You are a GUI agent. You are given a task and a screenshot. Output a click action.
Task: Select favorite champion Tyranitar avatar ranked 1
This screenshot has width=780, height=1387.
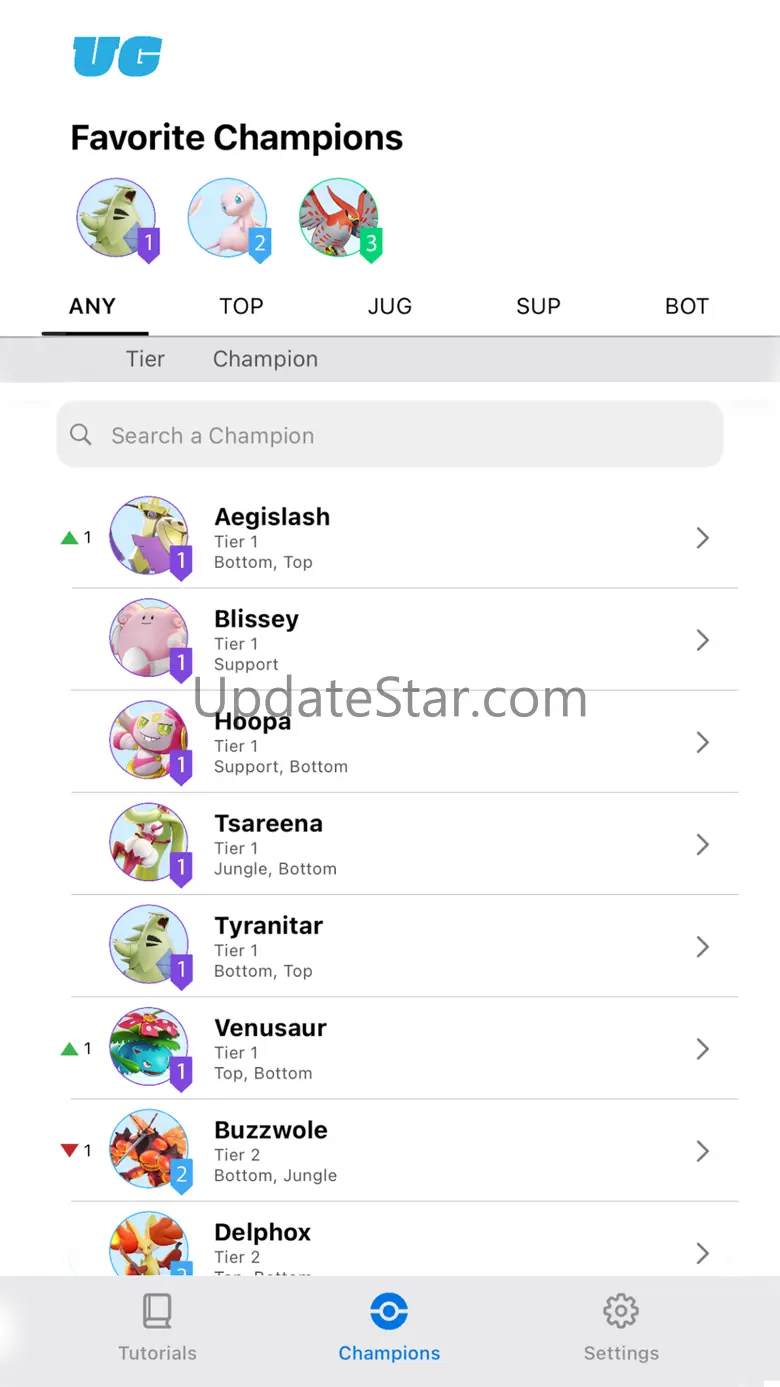117,218
